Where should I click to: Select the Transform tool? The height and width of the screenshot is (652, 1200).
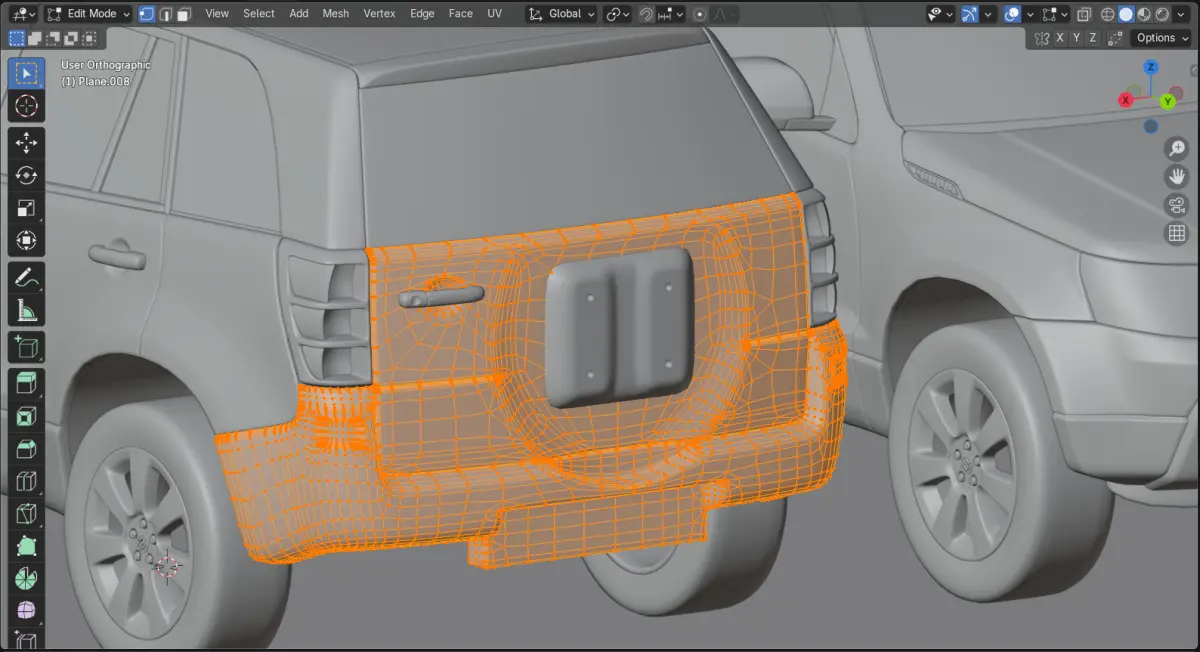[x=27, y=241]
